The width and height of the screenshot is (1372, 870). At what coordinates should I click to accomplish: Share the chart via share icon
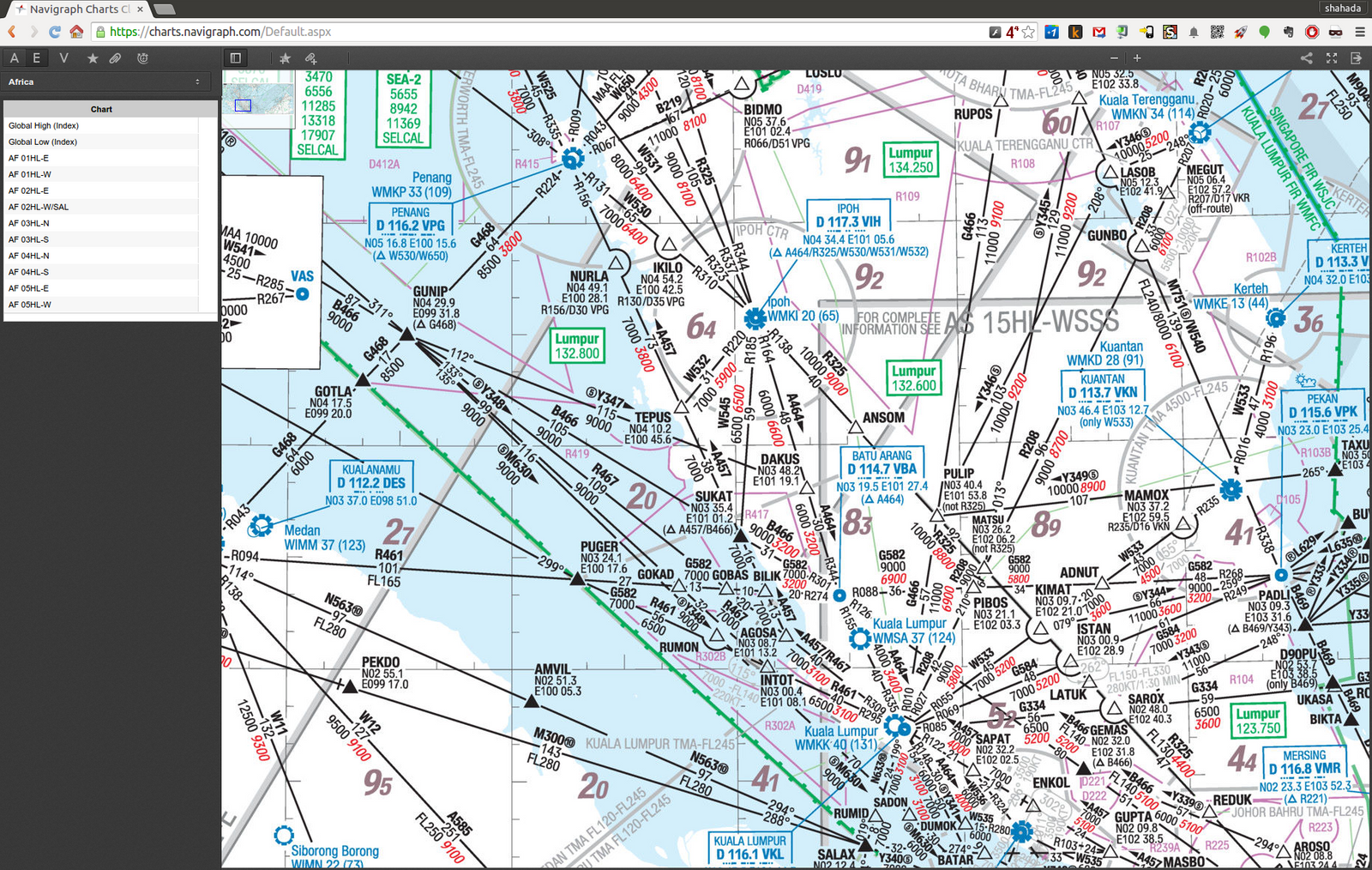click(x=1306, y=58)
